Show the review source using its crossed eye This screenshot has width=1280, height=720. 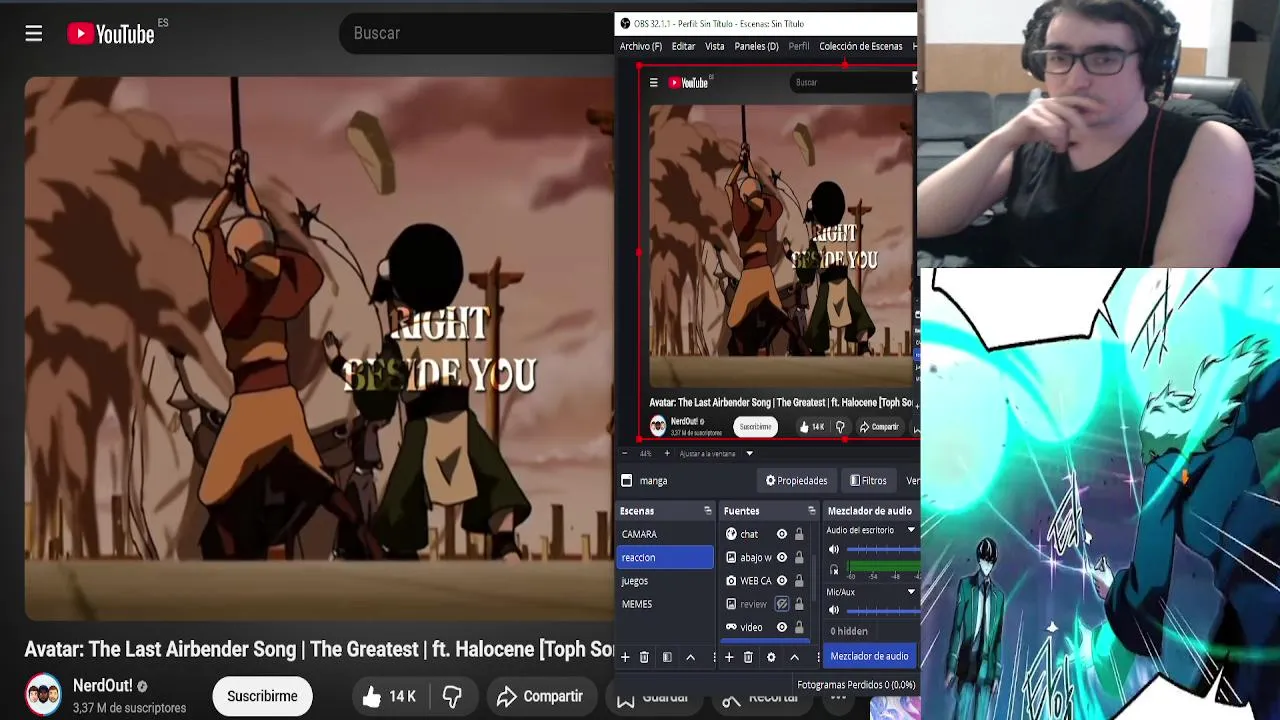pyautogui.click(x=782, y=604)
